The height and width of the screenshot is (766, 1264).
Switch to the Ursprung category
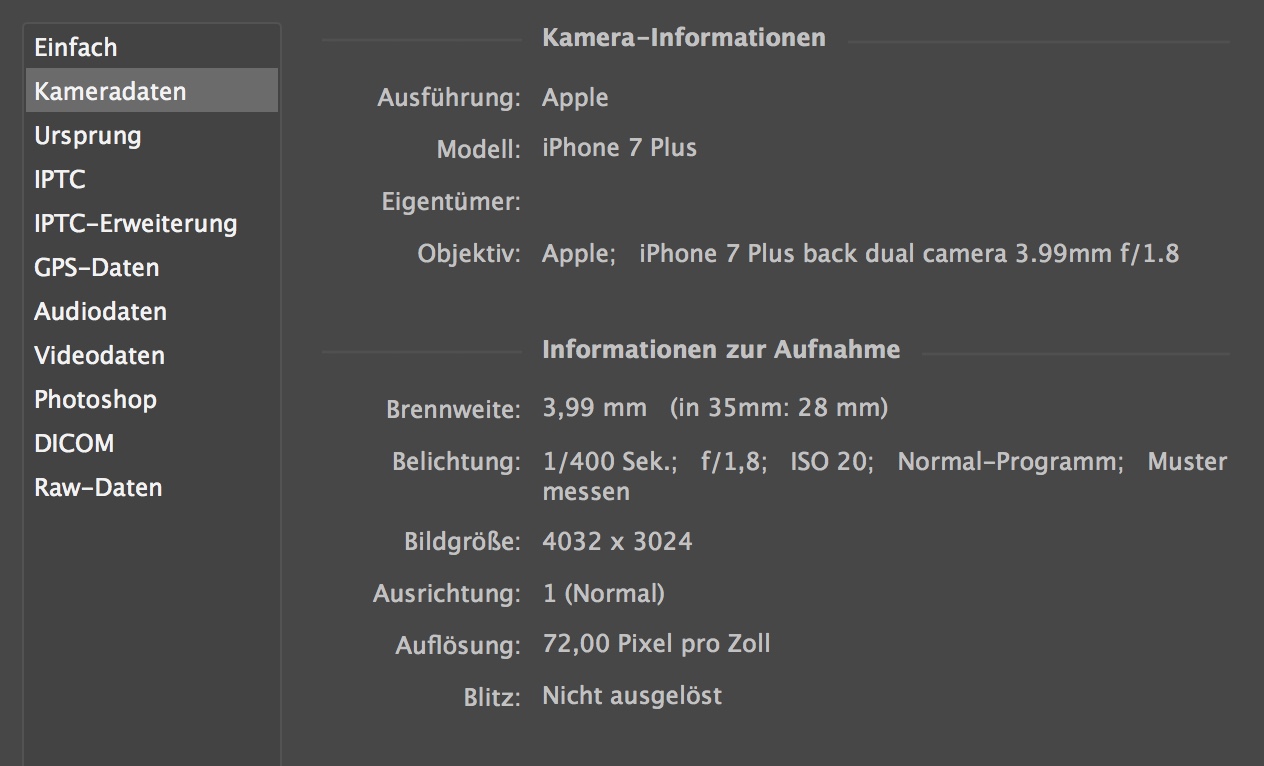[152, 135]
